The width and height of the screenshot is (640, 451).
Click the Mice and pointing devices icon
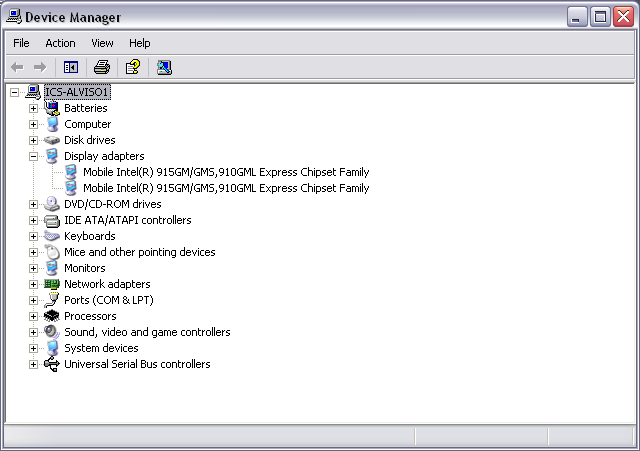[52, 252]
